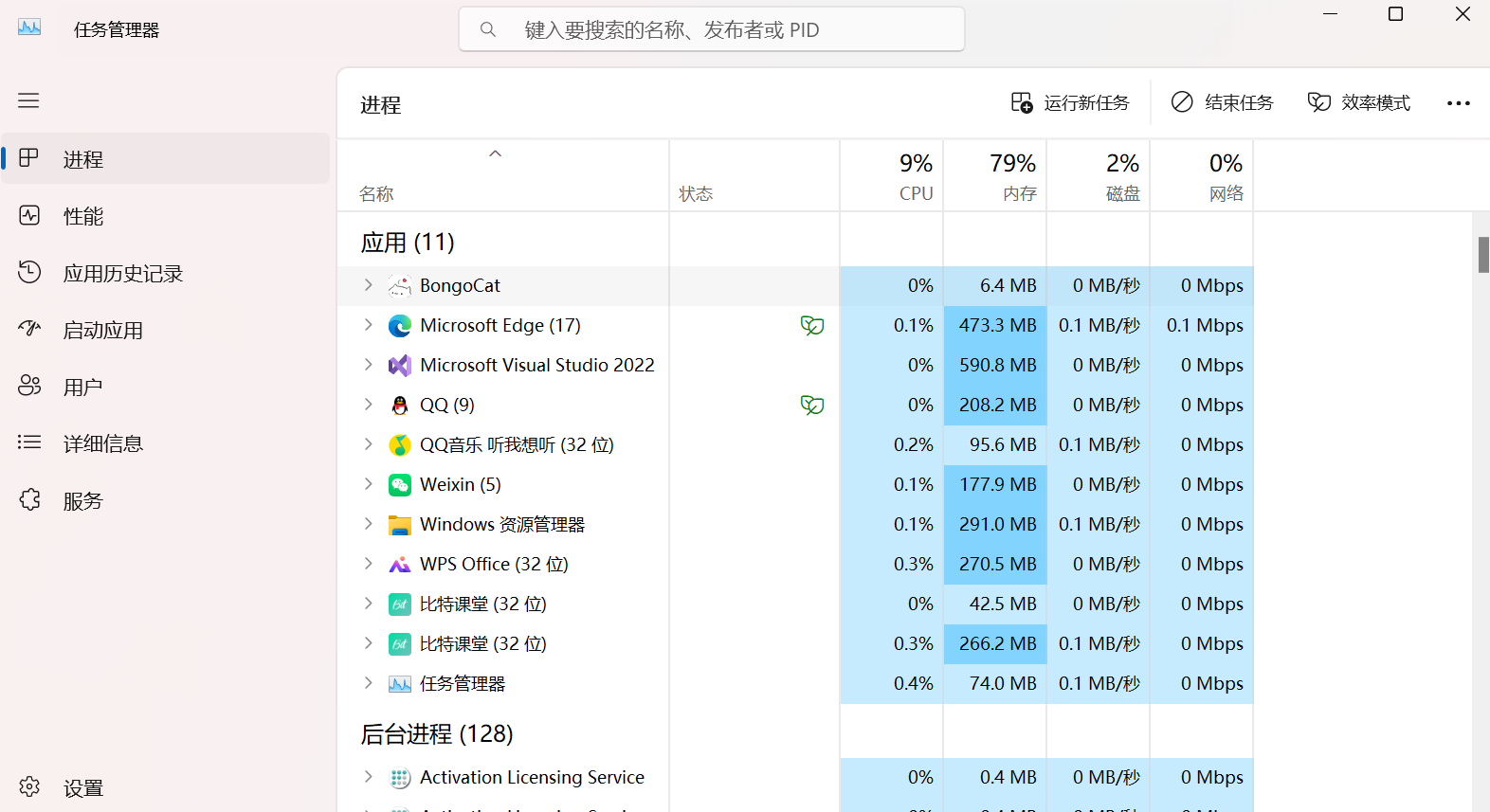Expand Microsoft Visual Studio 2022 row
The height and width of the screenshot is (812, 1490).
(369, 365)
